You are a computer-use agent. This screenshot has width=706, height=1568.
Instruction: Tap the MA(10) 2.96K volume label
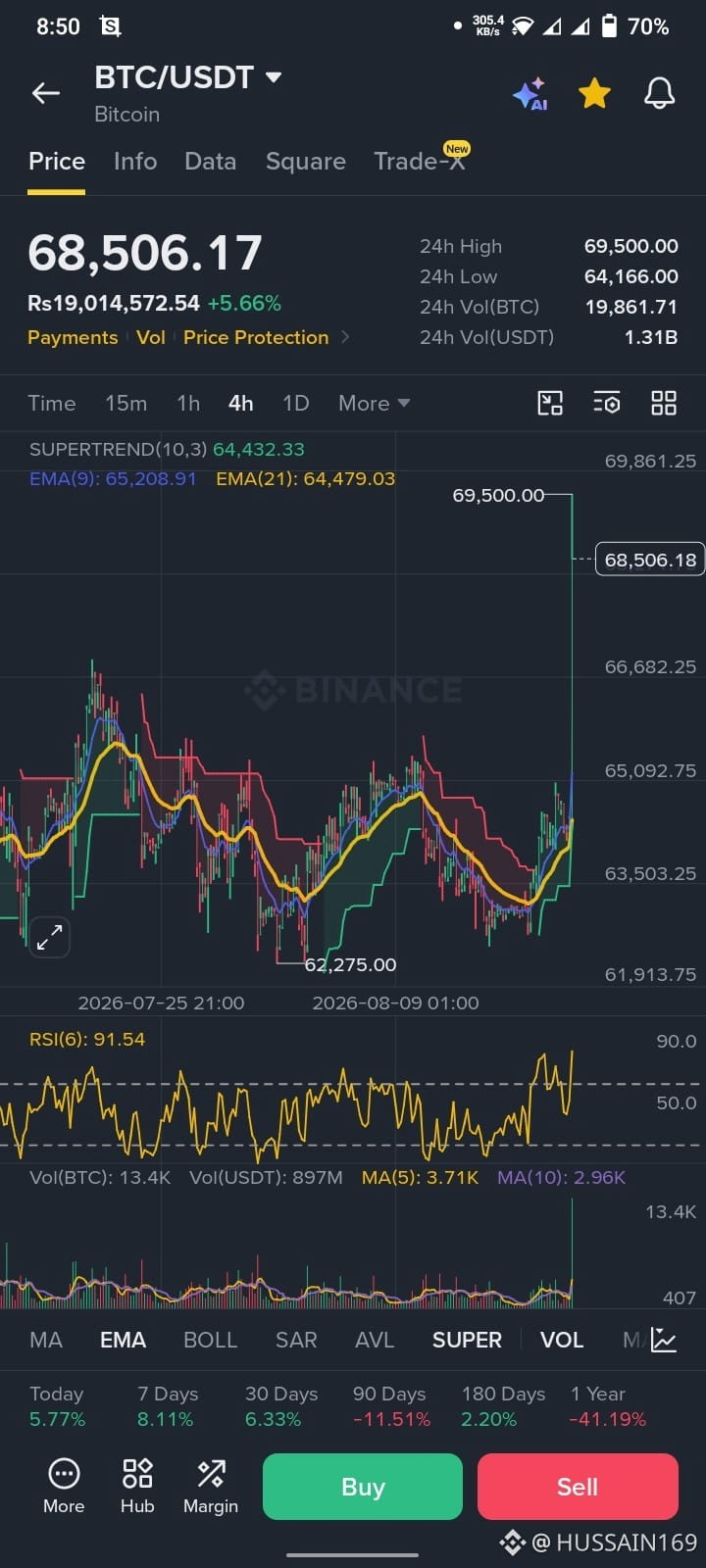[x=561, y=1177]
